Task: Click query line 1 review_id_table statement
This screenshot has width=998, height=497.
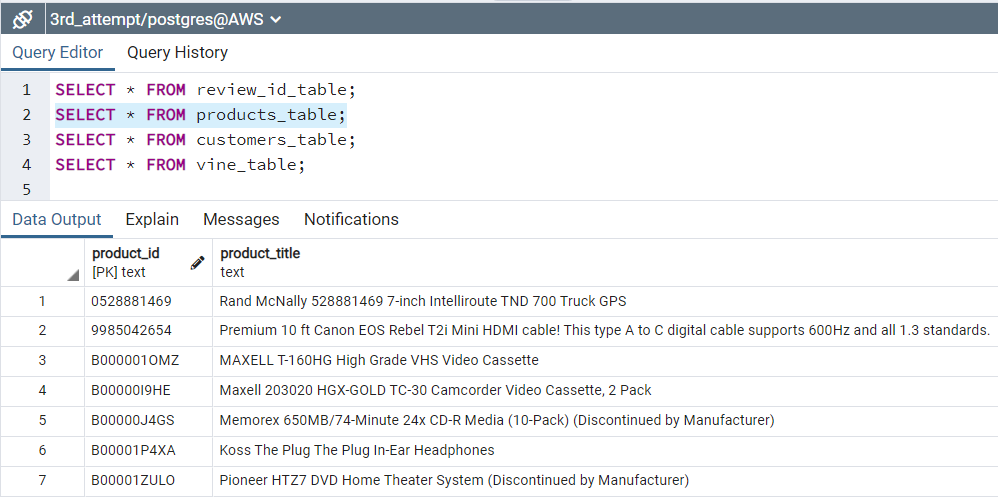Action: (x=206, y=90)
